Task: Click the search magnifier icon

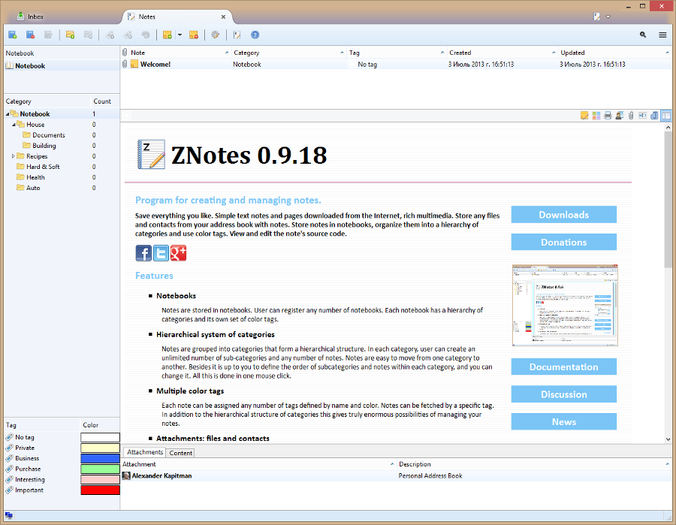Action: (643, 35)
